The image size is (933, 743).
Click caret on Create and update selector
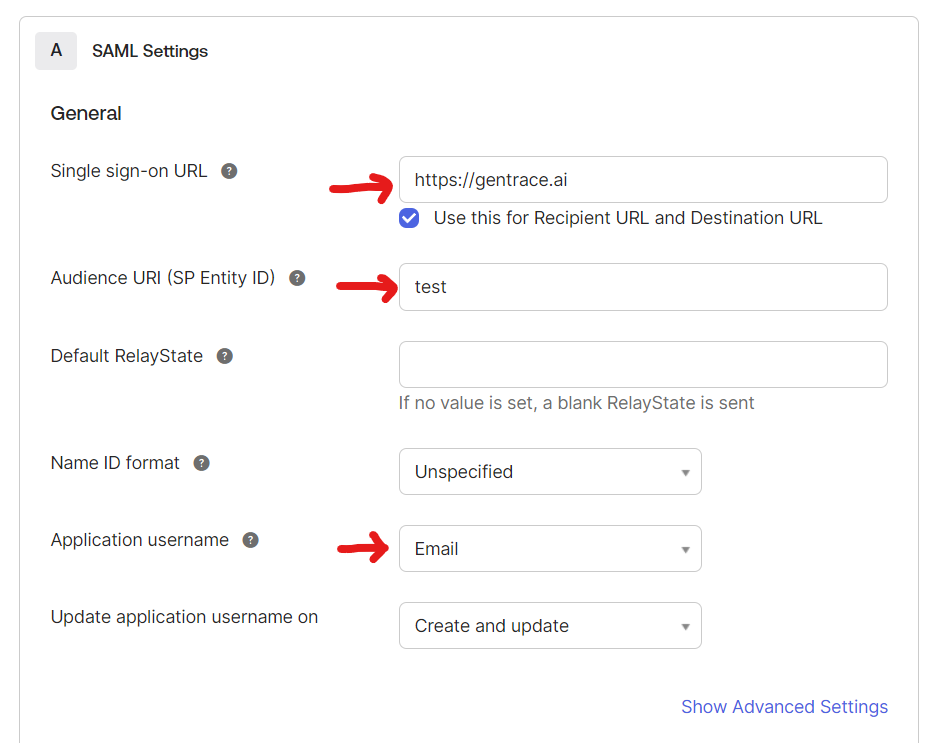coord(686,625)
